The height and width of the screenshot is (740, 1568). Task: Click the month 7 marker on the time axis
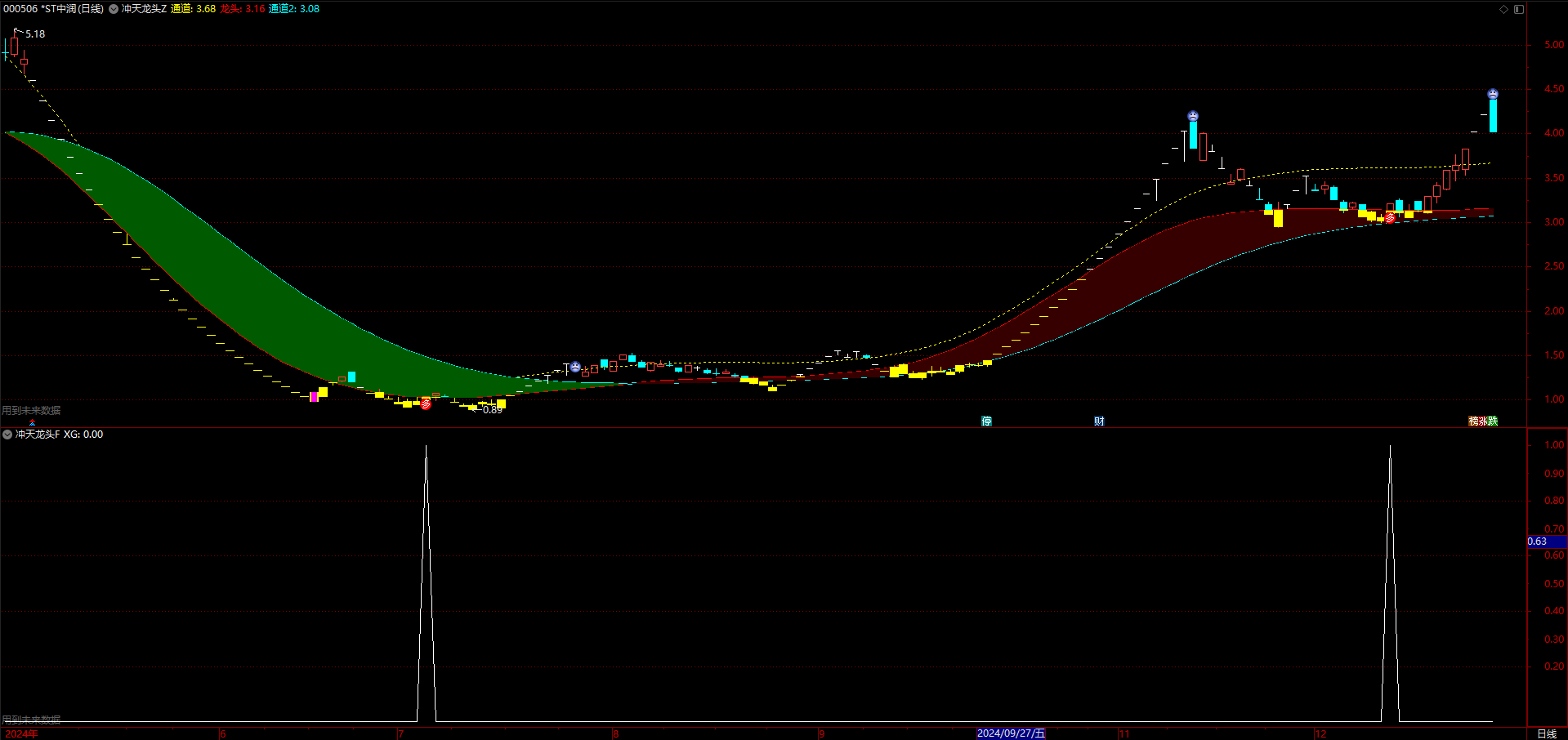400,733
